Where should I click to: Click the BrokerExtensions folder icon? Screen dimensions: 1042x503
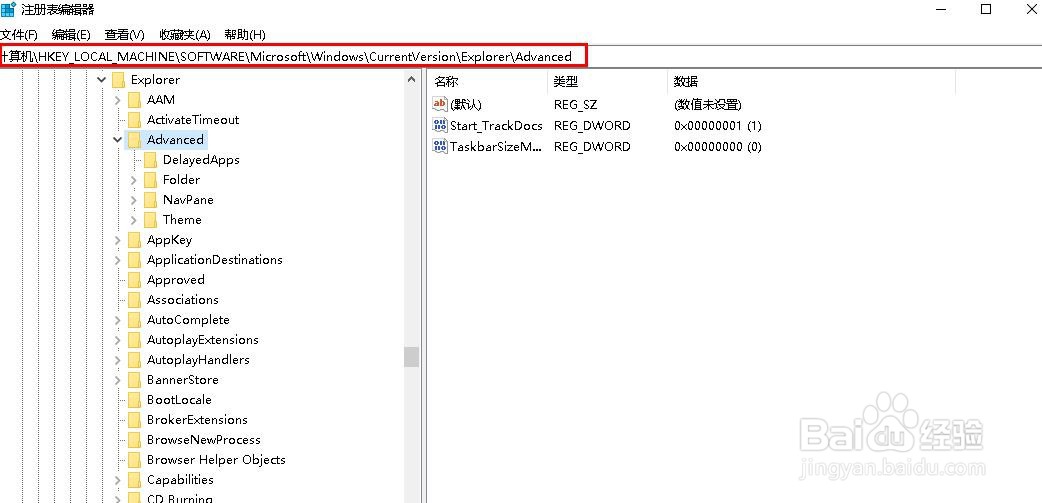point(135,419)
